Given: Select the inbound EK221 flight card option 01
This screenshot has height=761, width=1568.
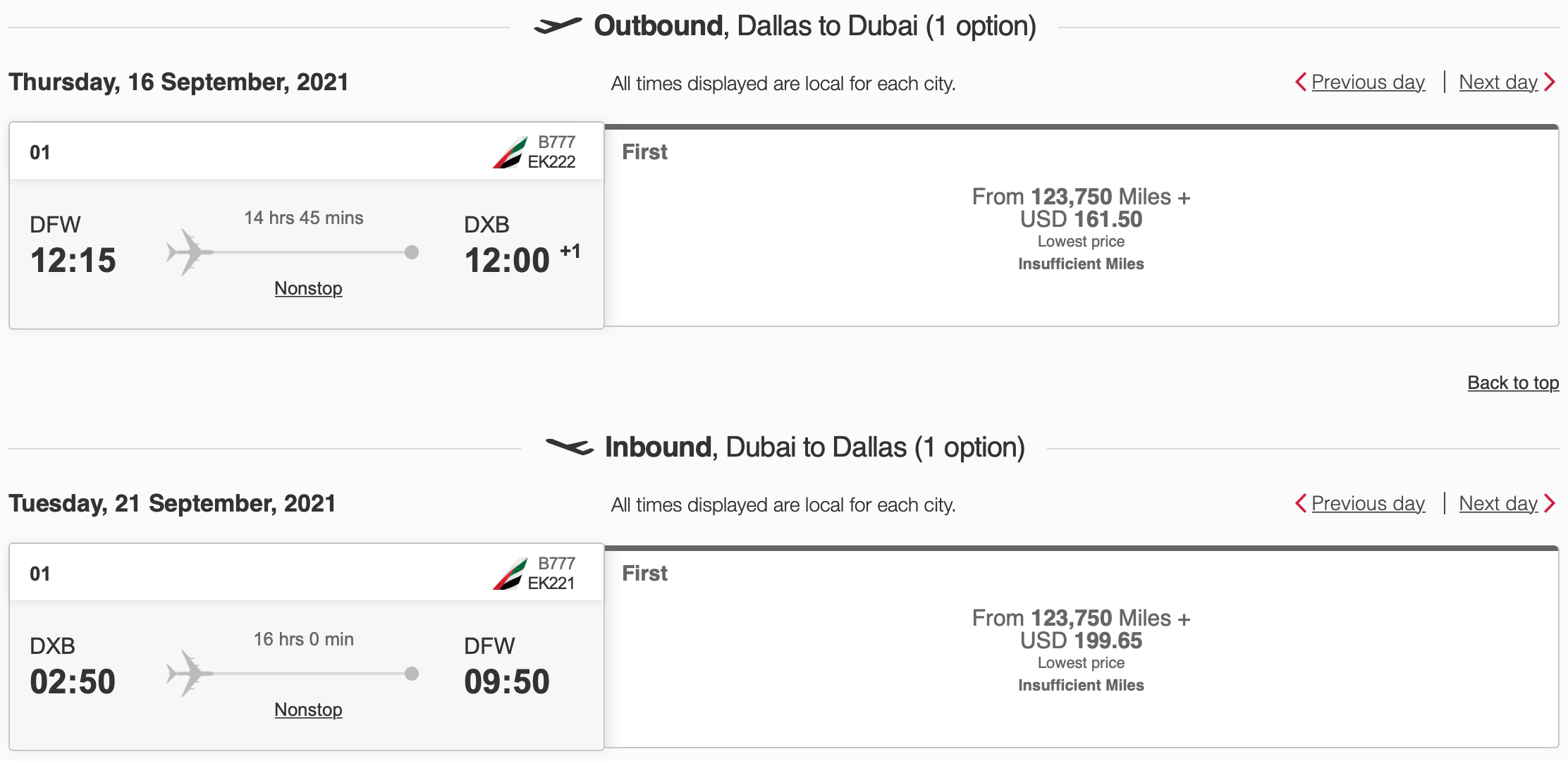Looking at the screenshot, I should 308,648.
